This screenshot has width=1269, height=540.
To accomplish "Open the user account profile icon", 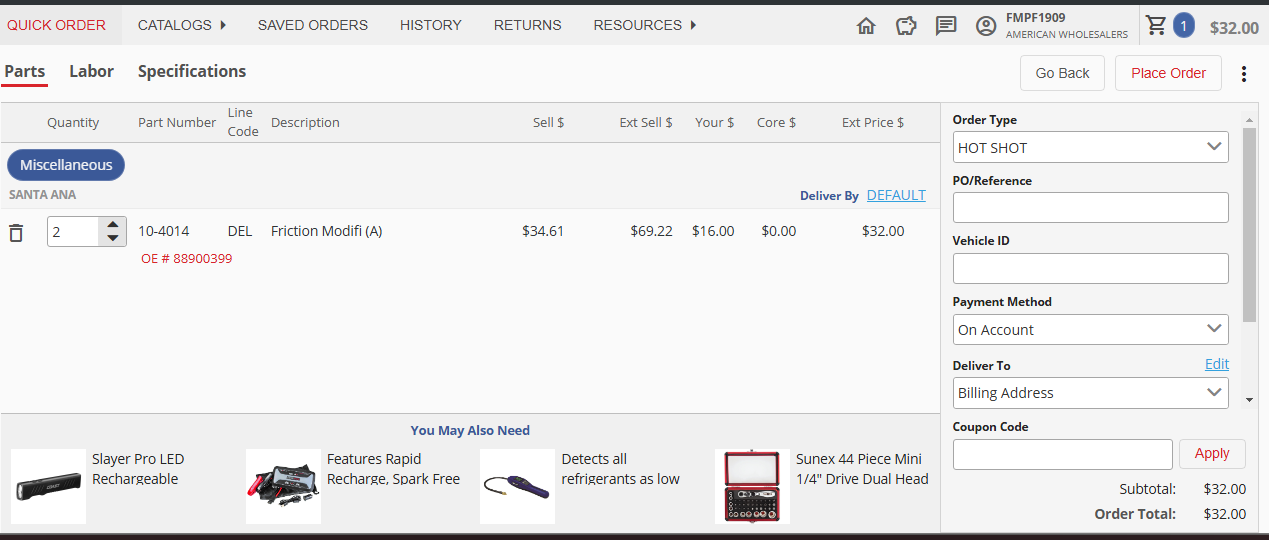I will pyautogui.click(x=986, y=26).
